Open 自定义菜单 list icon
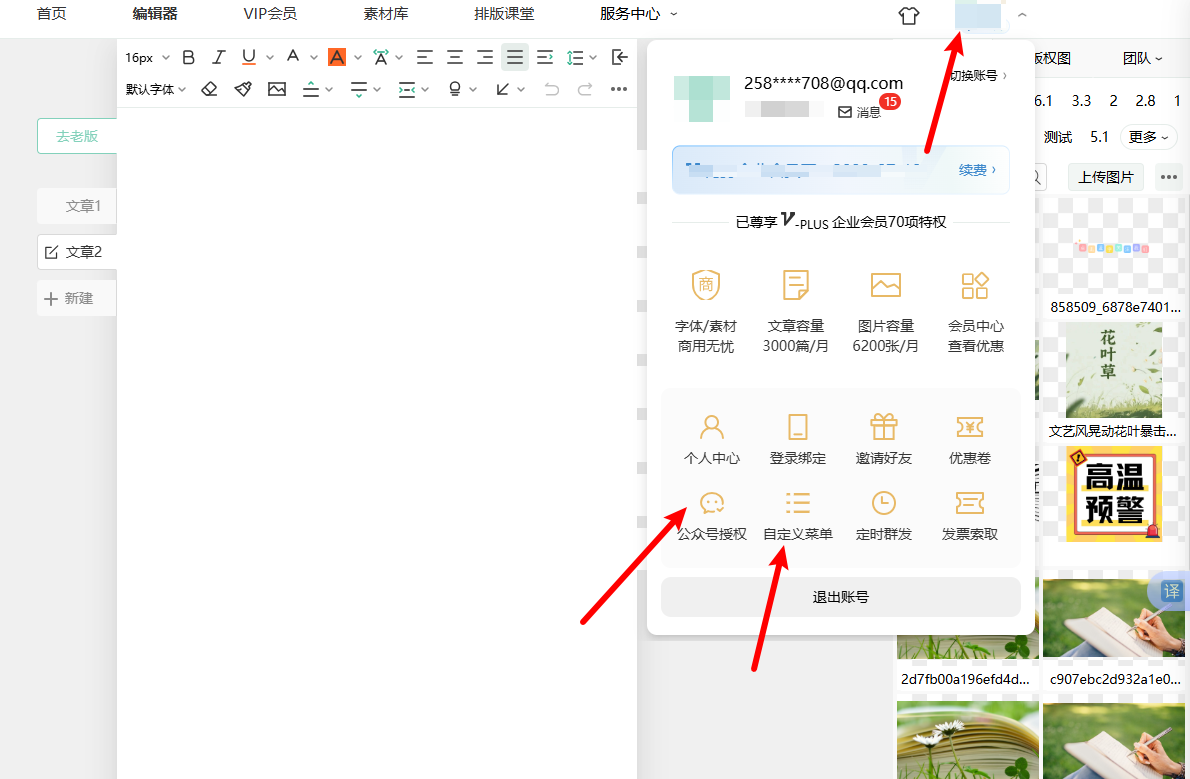The width and height of the screenshot is (1190, 779). 797,503
